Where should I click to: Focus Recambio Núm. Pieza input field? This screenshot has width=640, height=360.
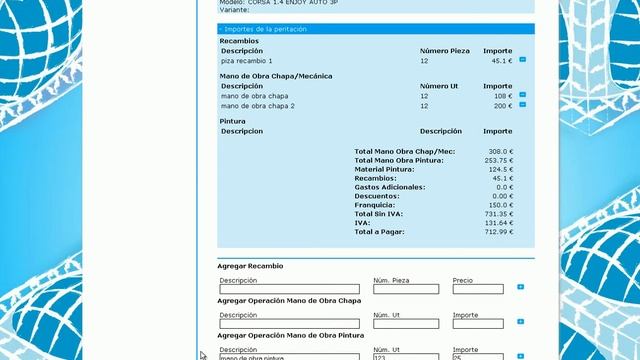[x=406, y=289]
